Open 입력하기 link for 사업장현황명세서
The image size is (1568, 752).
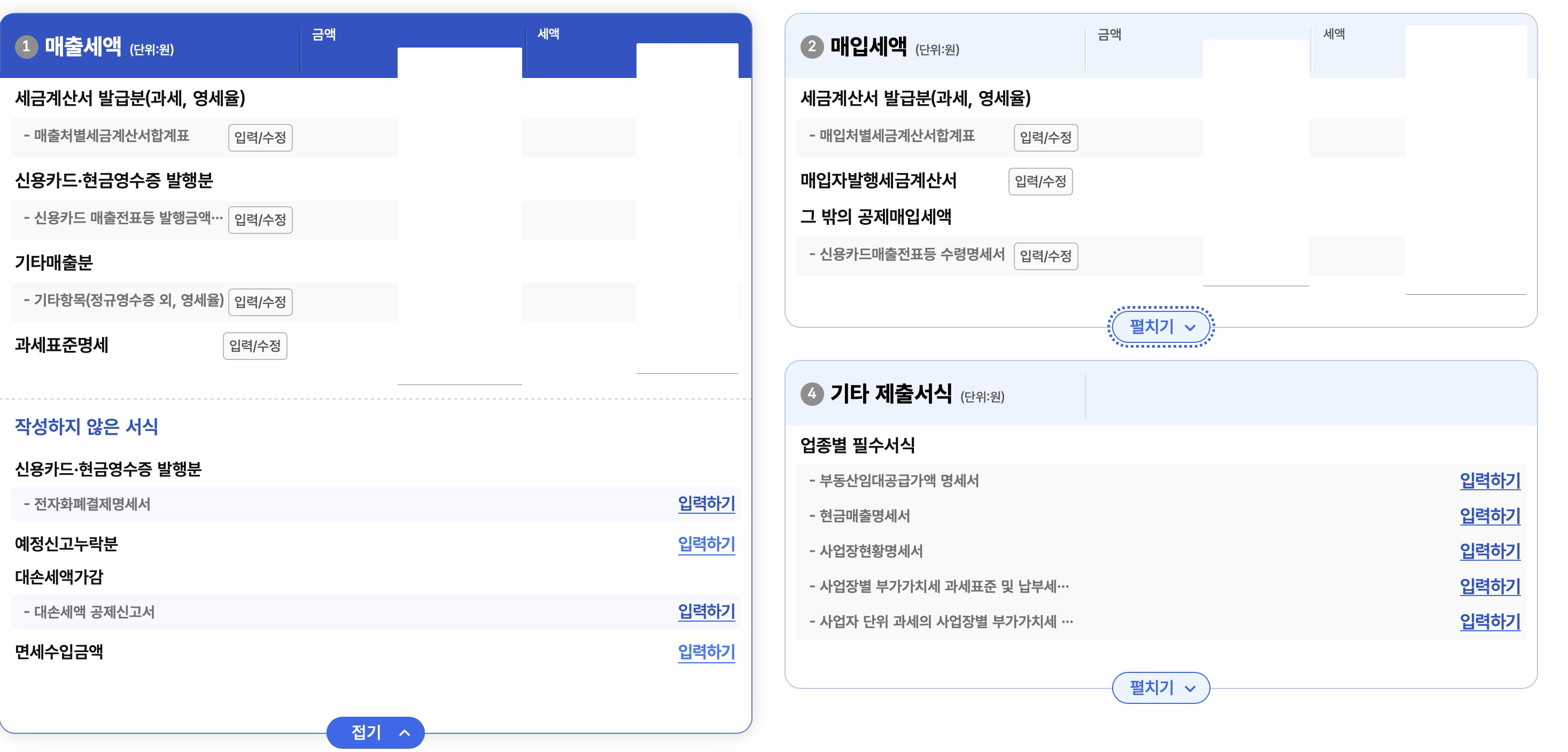point(1489,551)
